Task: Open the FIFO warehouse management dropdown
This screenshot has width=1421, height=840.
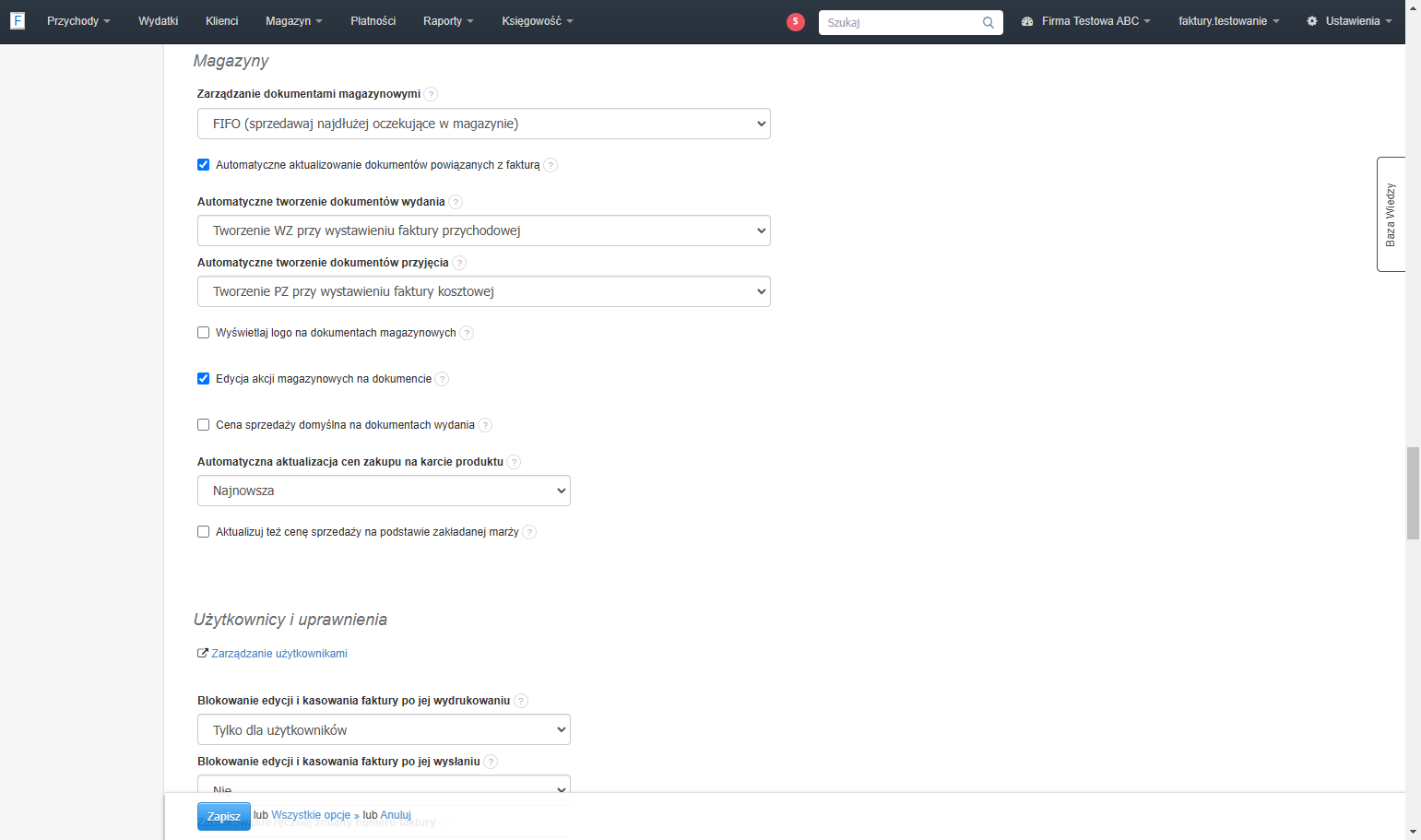Action: 484,124
